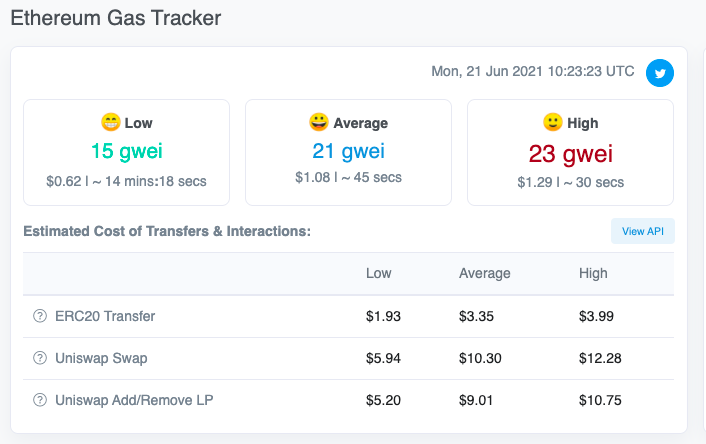This screenshot has width=706, height=444.
Task: Click the Twitter share icon
Action: point(659,73)
